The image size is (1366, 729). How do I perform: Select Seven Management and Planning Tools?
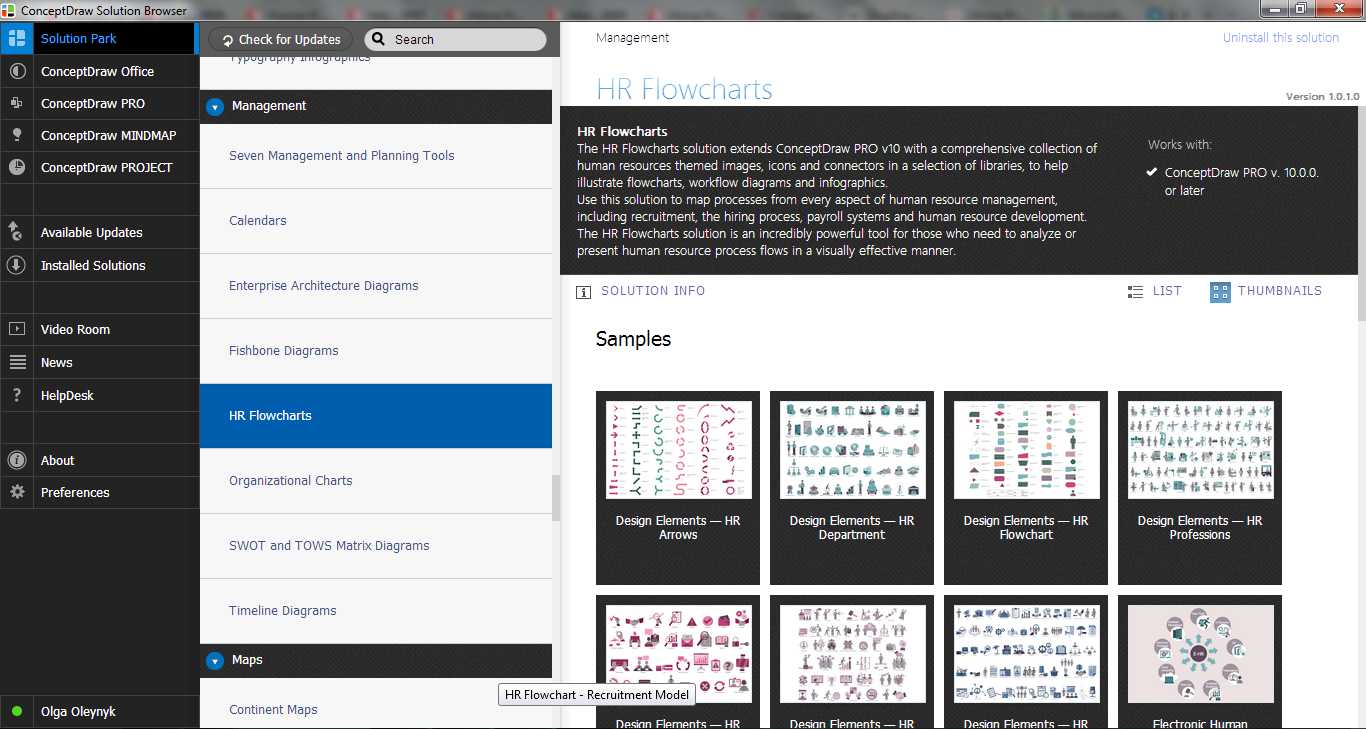click(376, 156)
